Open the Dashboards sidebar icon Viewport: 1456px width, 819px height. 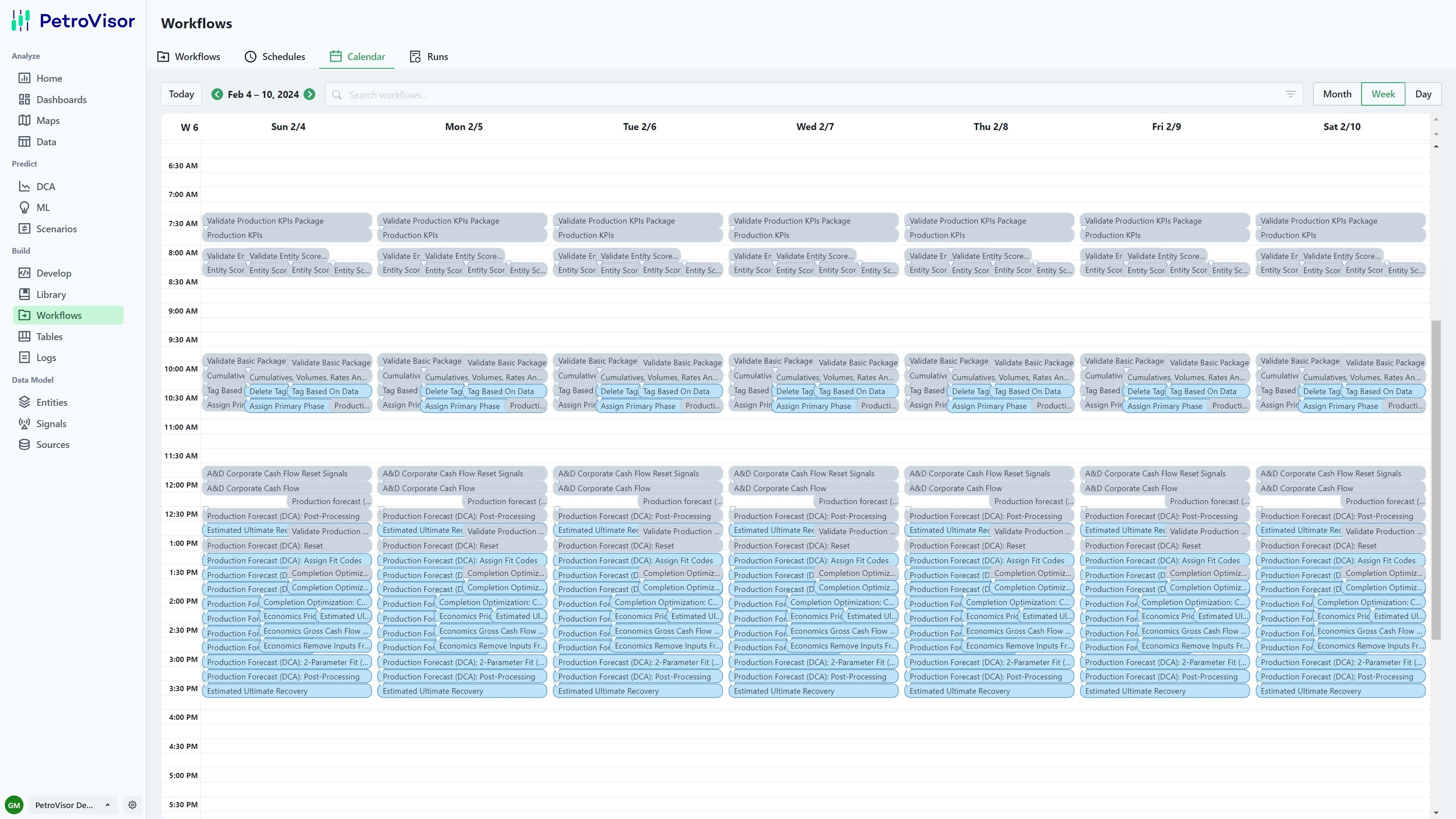[24, 100]
